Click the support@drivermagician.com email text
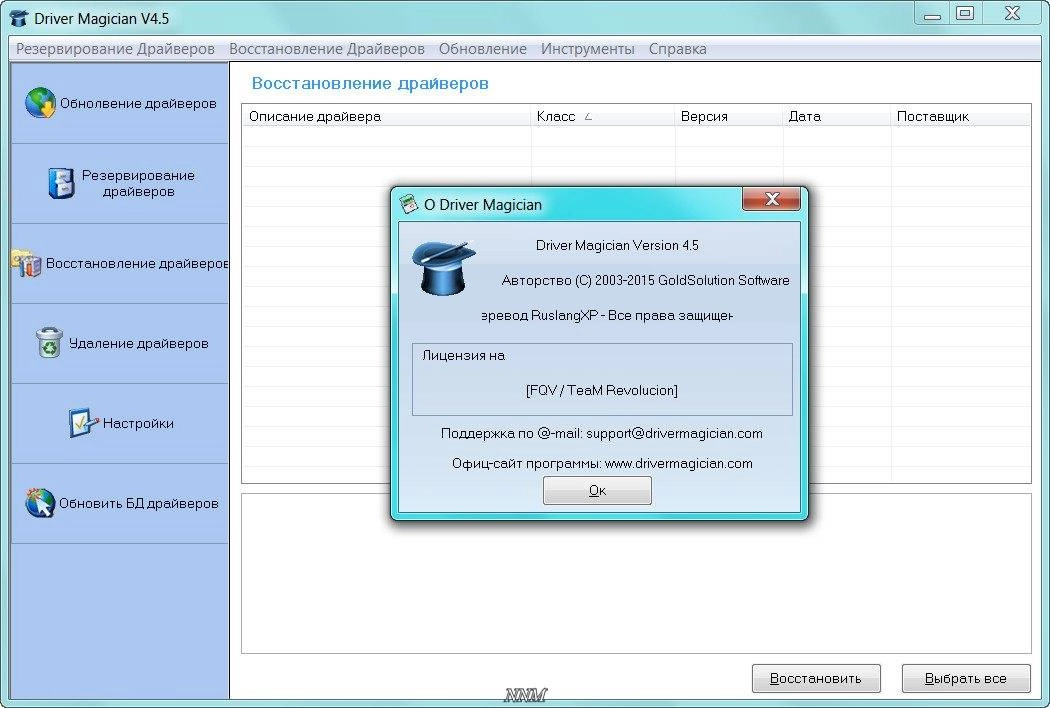The width and height of the screenshot is (1050, 708). (674, 433)
